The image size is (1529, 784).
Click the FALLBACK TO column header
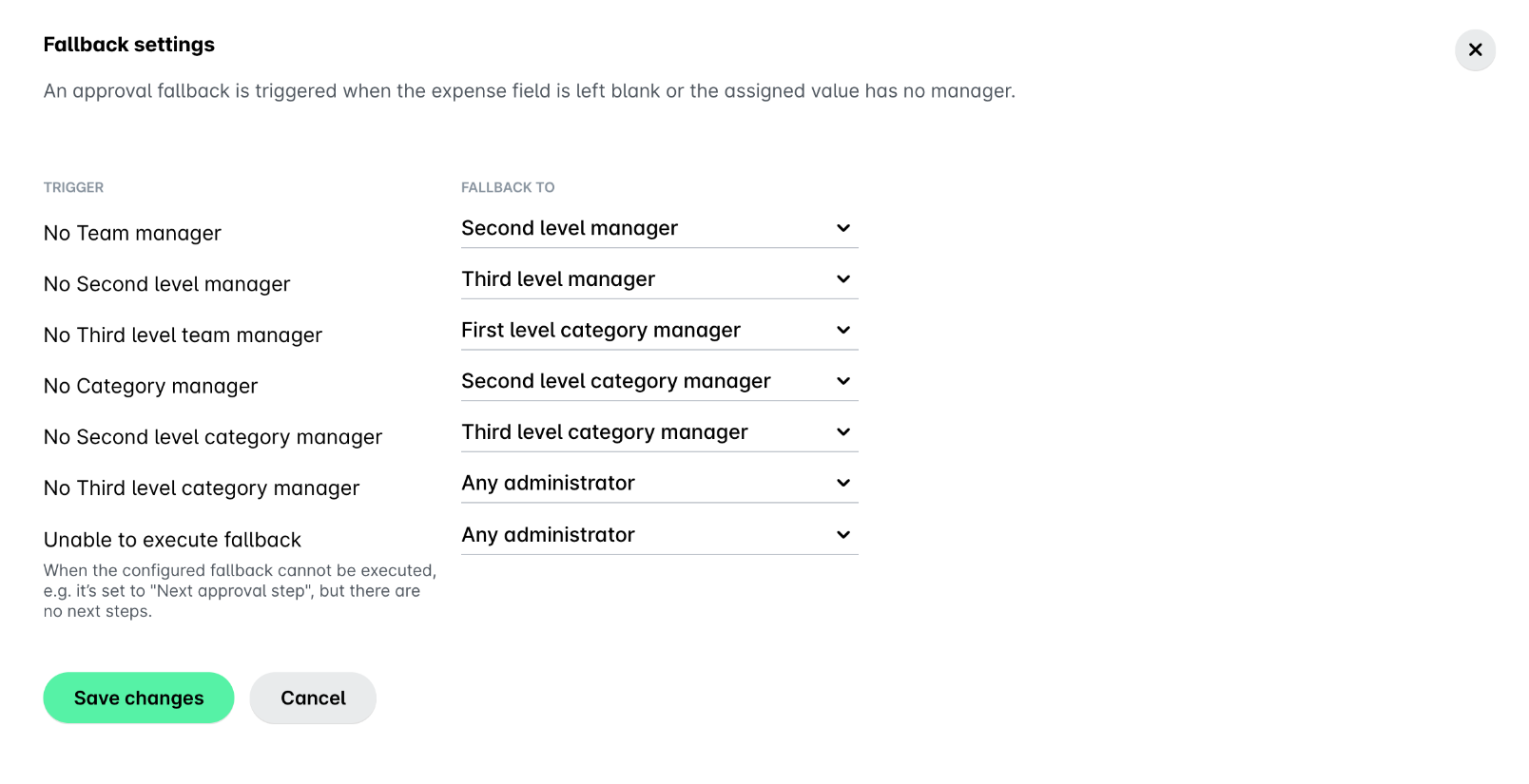click(x=508, y=187)
